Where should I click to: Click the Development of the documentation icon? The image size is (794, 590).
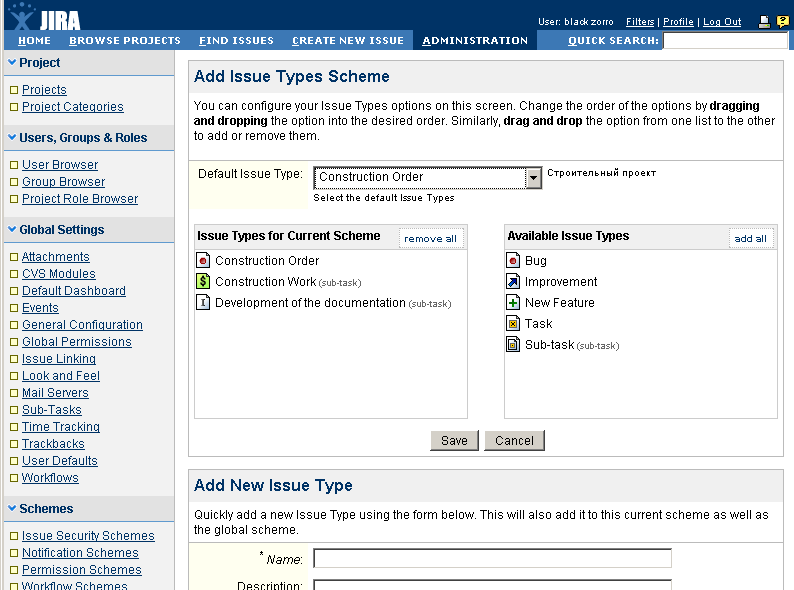pos(203,303)
